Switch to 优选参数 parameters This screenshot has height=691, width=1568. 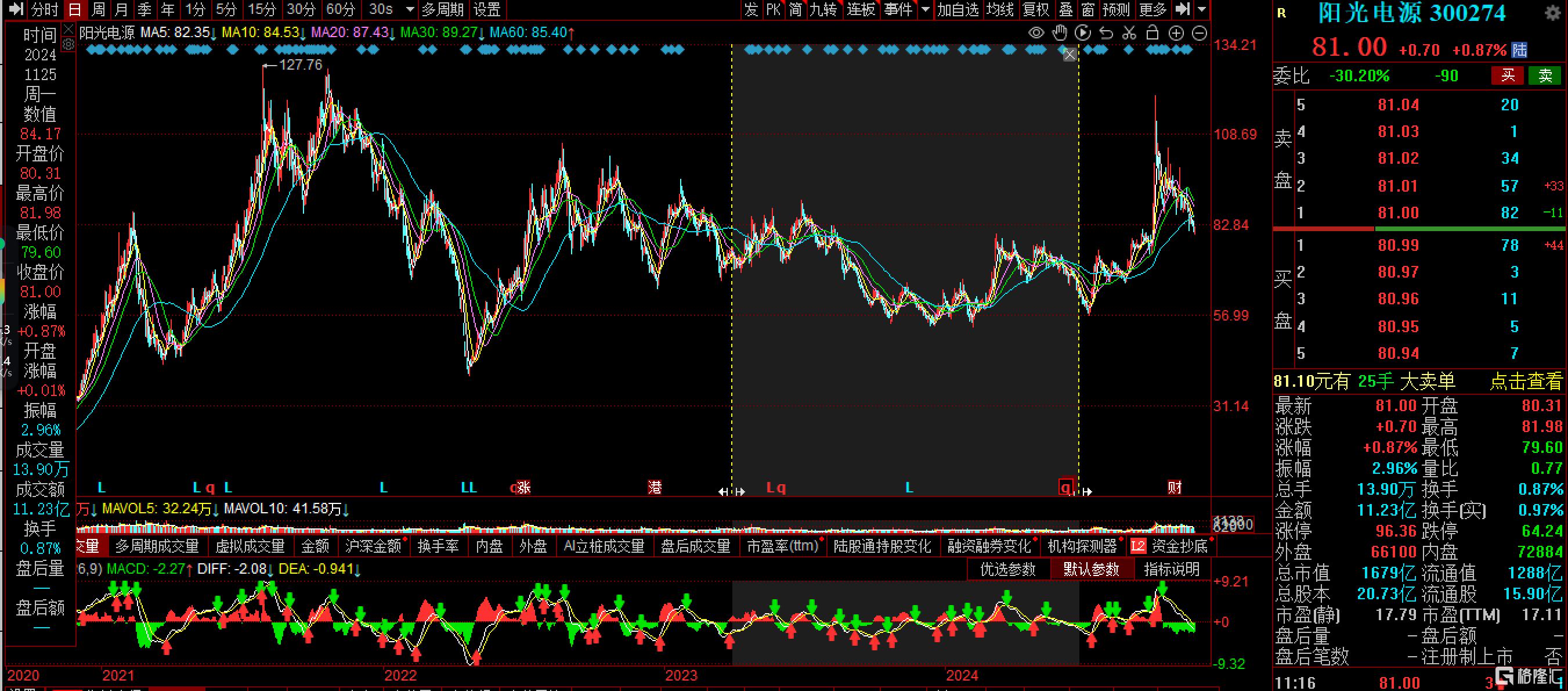(1008, 569)
